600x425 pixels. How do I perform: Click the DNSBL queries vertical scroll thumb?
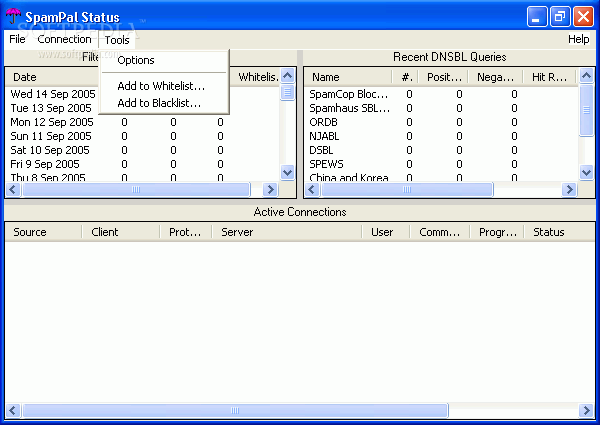[x=586, y=110]
